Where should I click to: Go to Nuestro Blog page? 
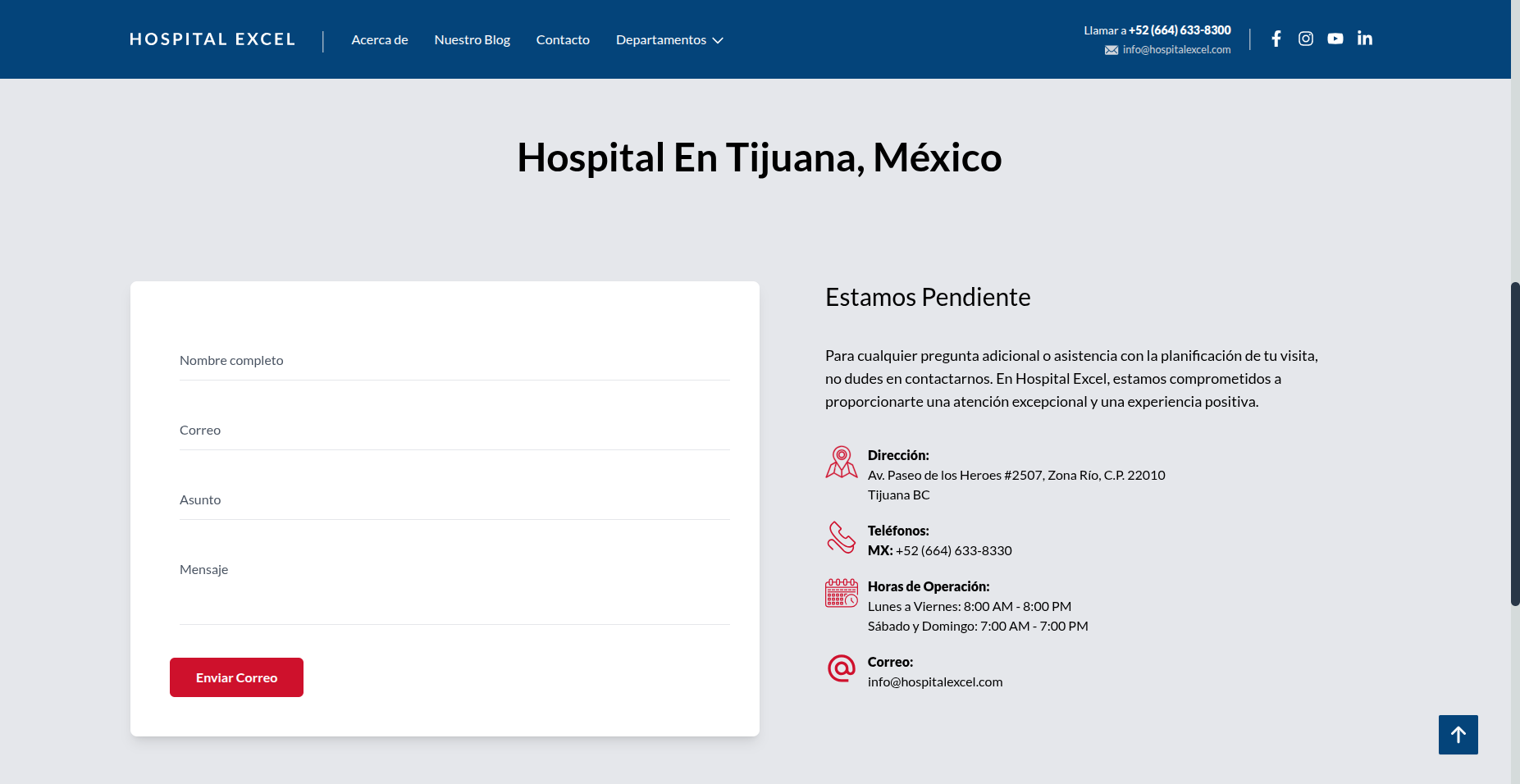coord(472,40)
